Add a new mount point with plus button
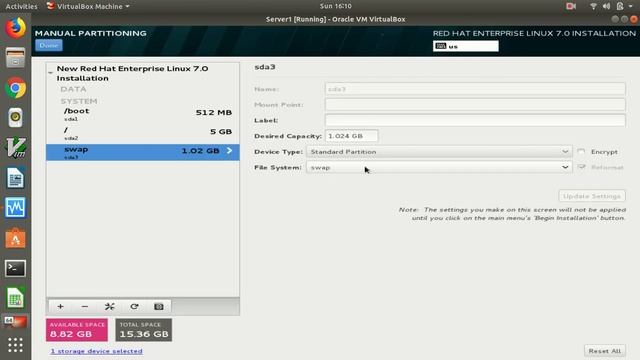 click(x=60, y=307)
